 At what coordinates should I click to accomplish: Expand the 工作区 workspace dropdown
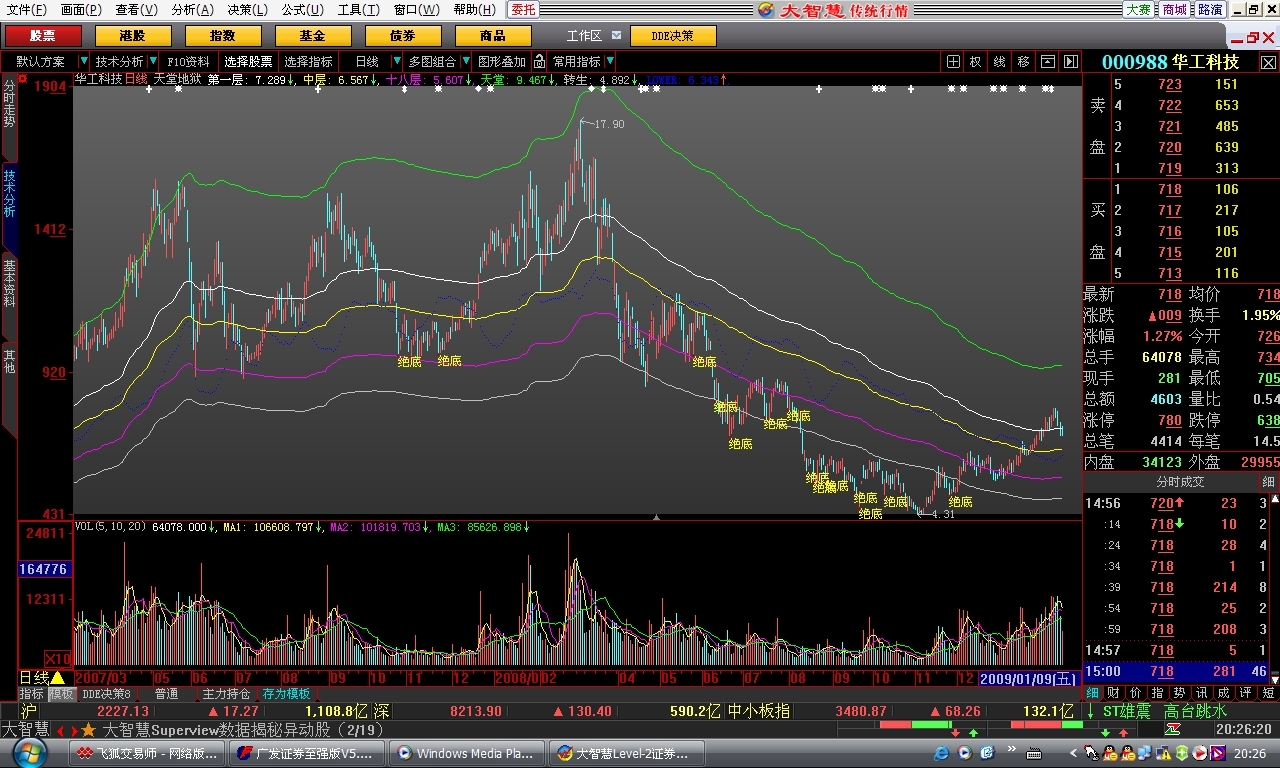[616, 35]
